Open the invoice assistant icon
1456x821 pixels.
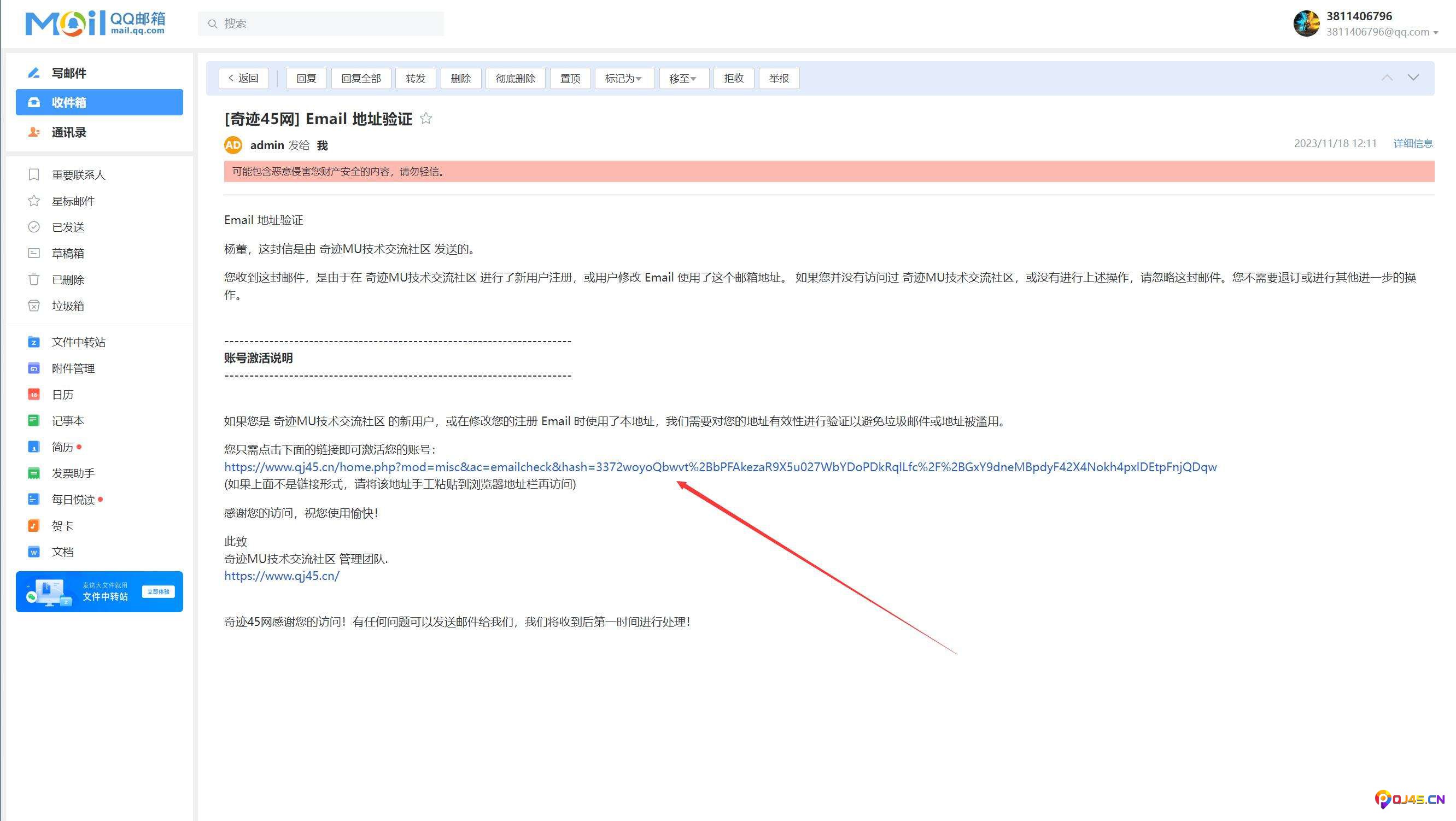(x=34, y=473)
